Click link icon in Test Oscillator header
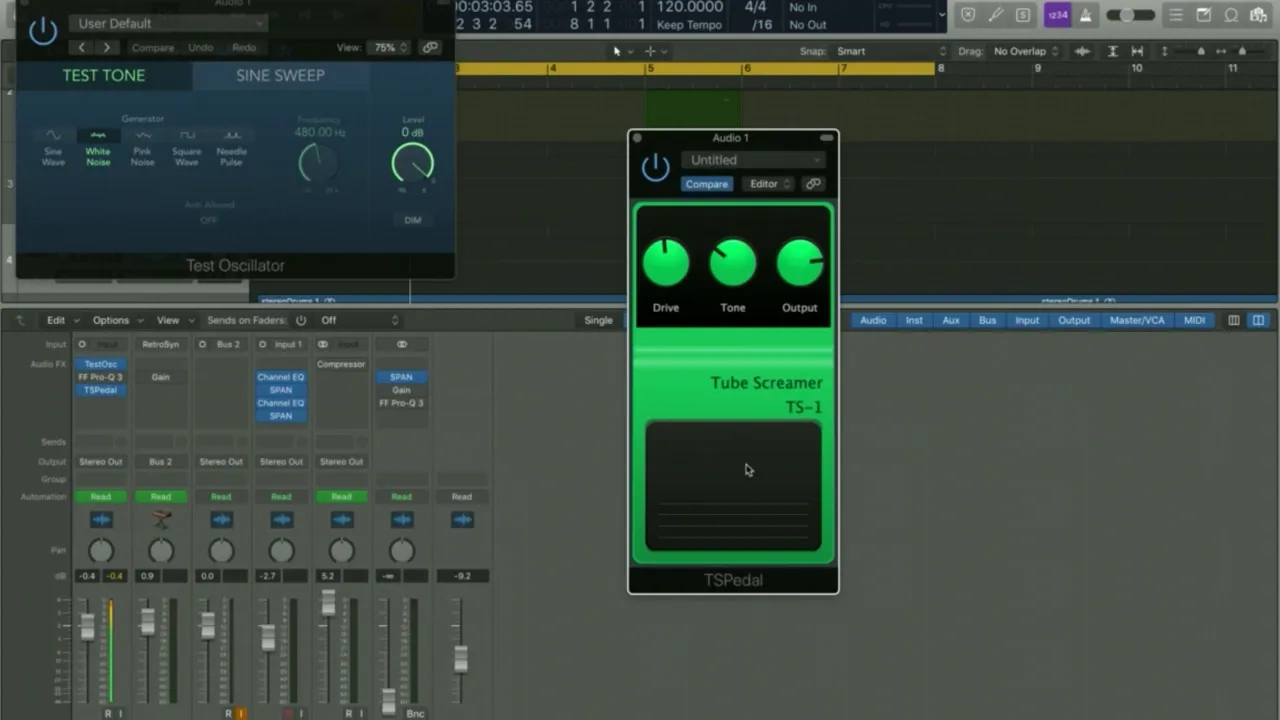 tap(430, 47)
